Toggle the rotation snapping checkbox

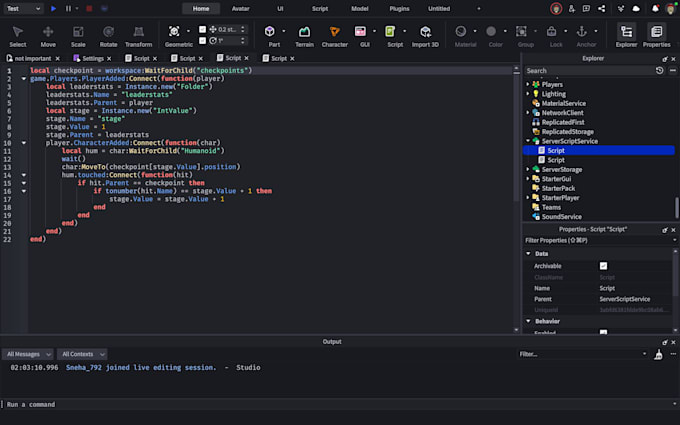202,40
